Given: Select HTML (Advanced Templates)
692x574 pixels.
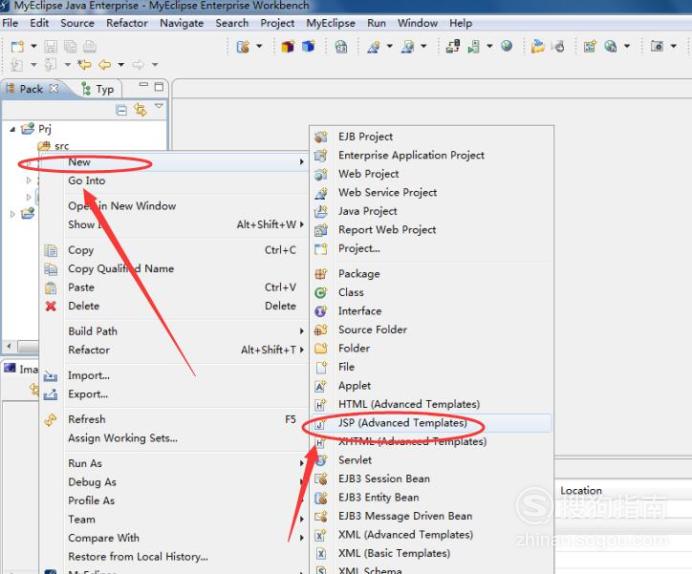Looking at the screenshot, I should click(x=432, y=404).
